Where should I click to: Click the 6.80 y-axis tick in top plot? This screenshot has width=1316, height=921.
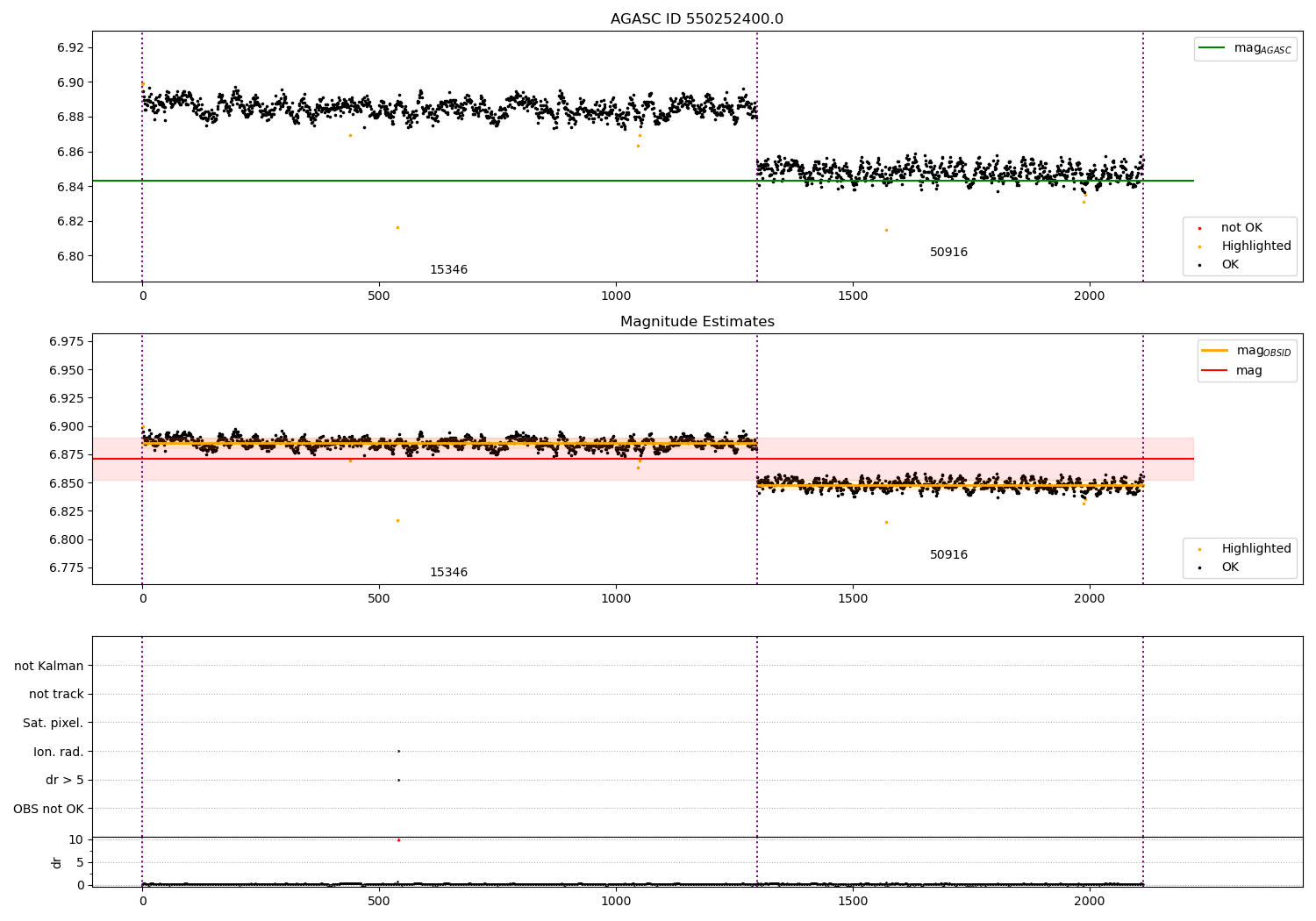point(71,256)
